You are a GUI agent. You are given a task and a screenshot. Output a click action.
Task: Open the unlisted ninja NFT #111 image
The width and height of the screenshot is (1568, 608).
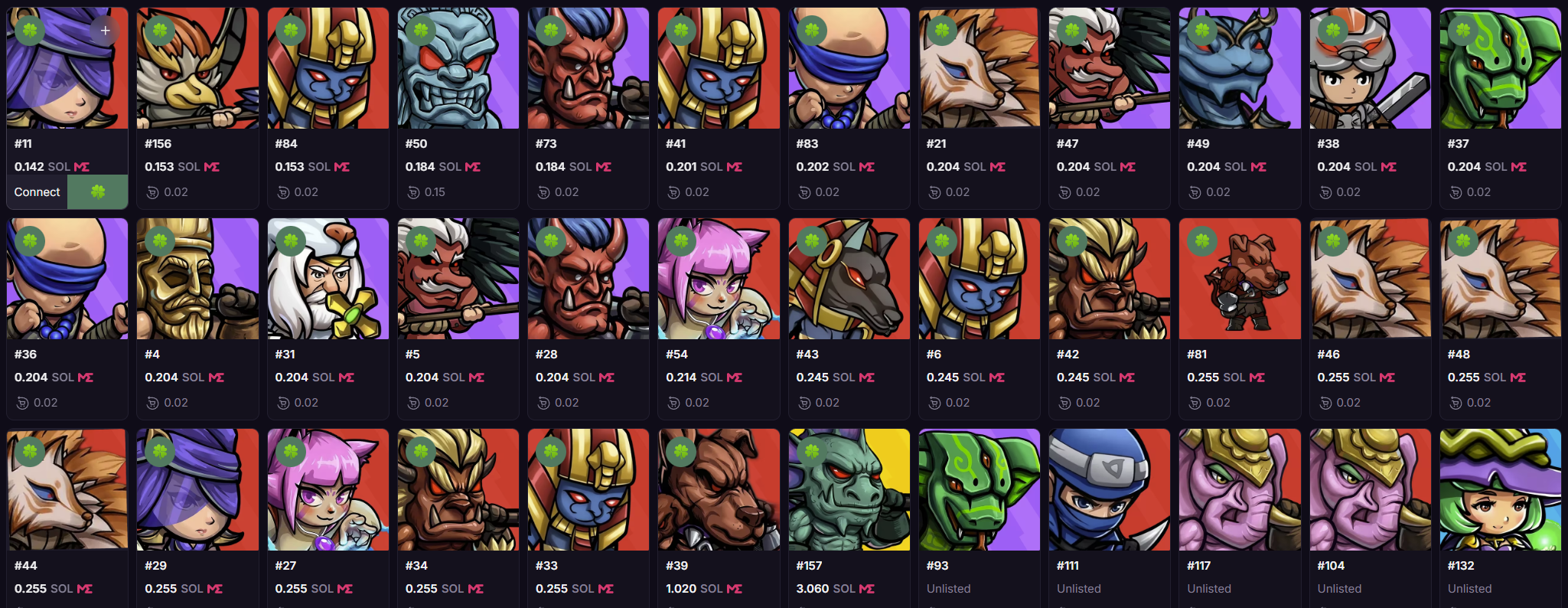[x=1110, y=489]
